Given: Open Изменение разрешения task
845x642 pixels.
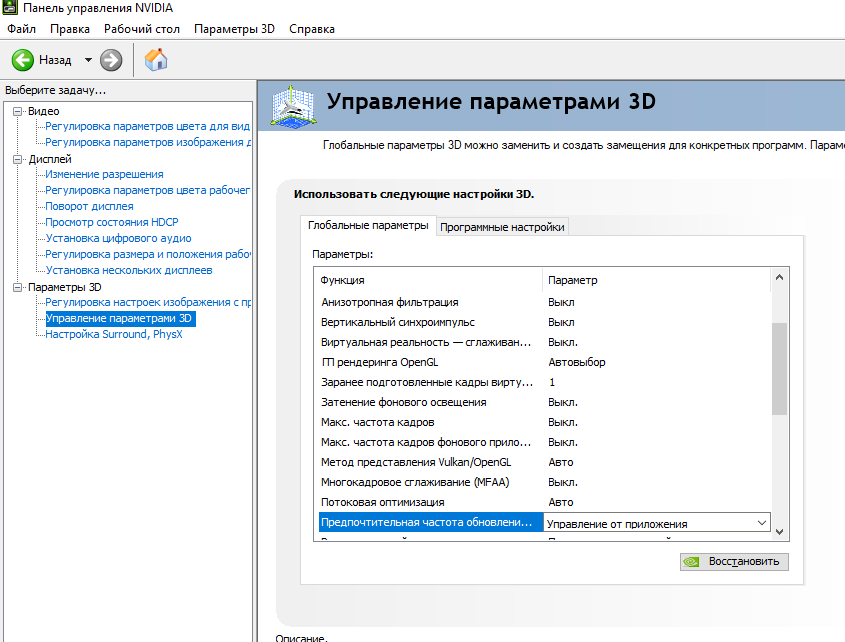Looking at the screenshot, I should pyautogui.click(x=104, y=174).
